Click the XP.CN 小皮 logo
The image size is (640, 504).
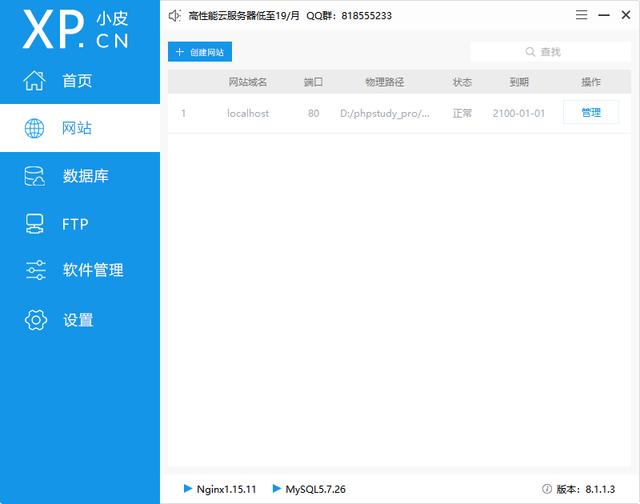point(80,31)
